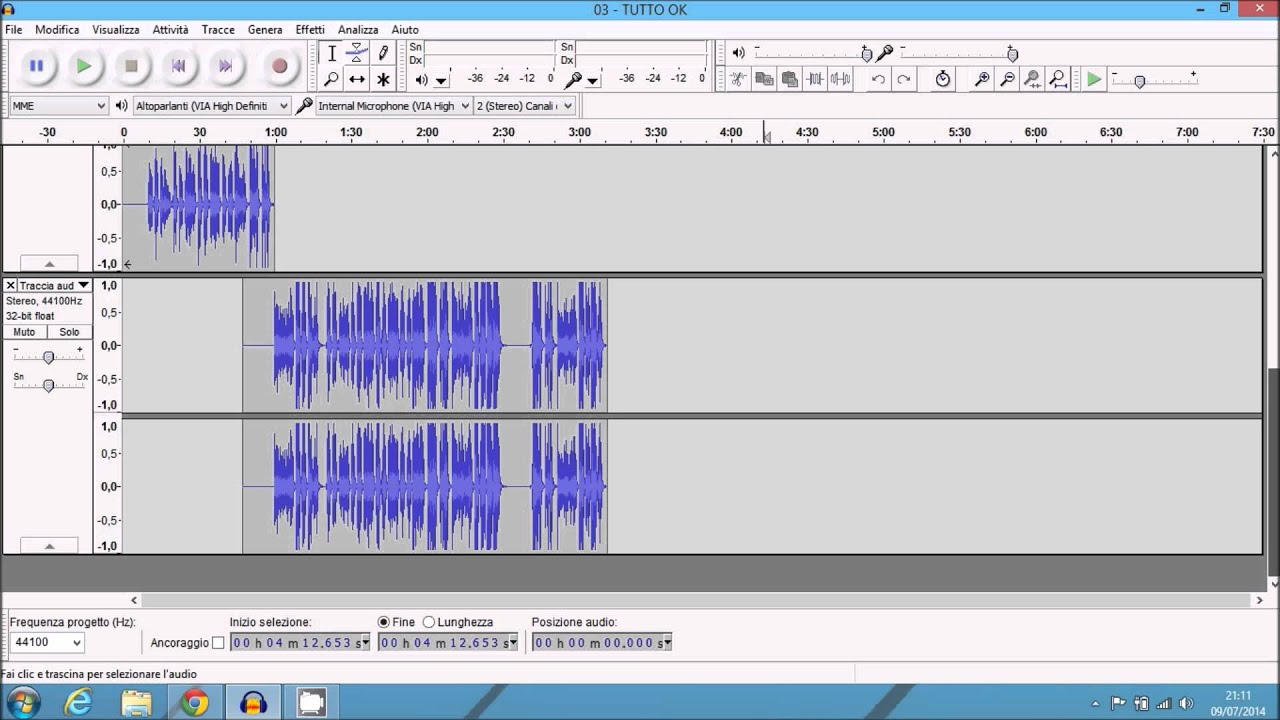
Task: Open the Modifica menu
Action: [57, 30]
